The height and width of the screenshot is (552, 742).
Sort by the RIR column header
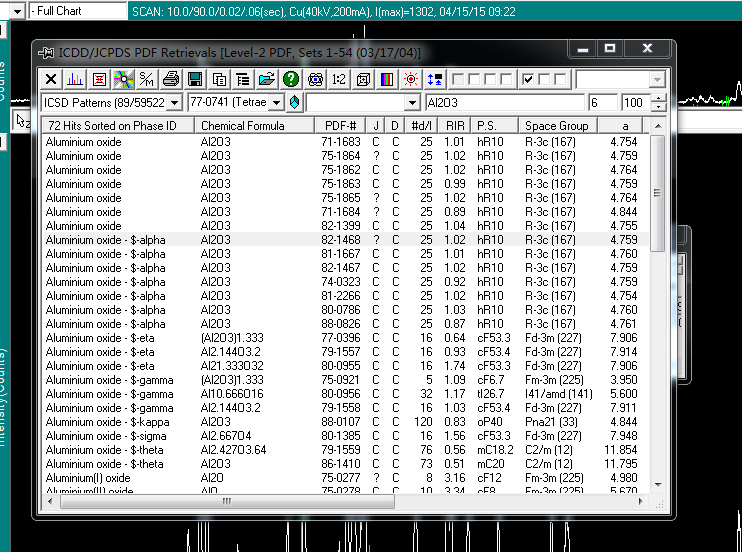(x=455, y=125)
